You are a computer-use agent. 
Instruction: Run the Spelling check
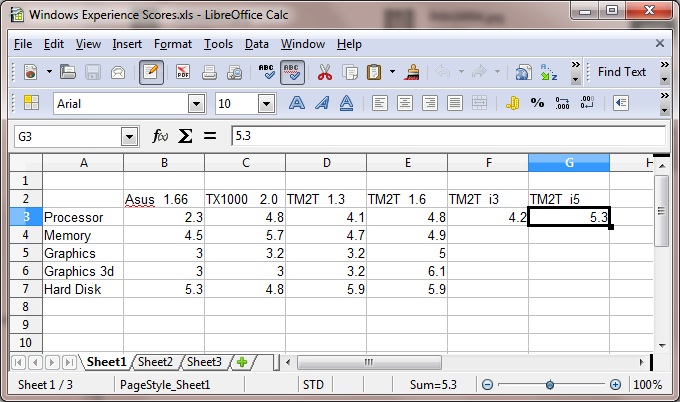266,72
